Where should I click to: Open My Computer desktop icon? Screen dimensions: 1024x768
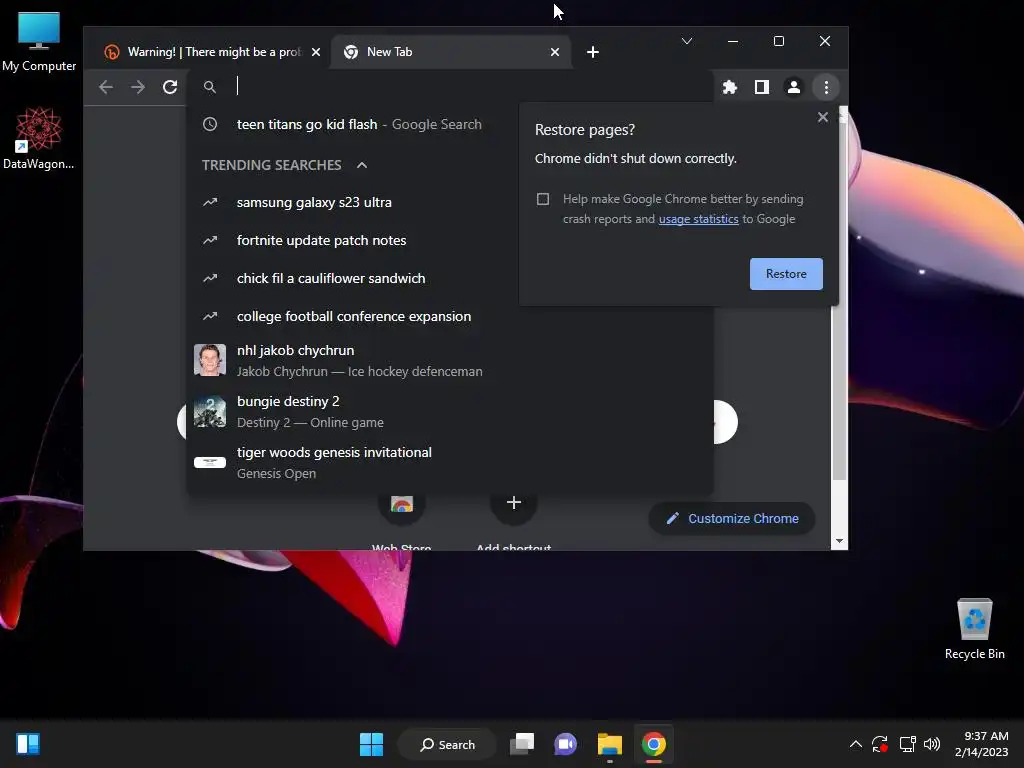pyautogui.click(x=39, y=42)
